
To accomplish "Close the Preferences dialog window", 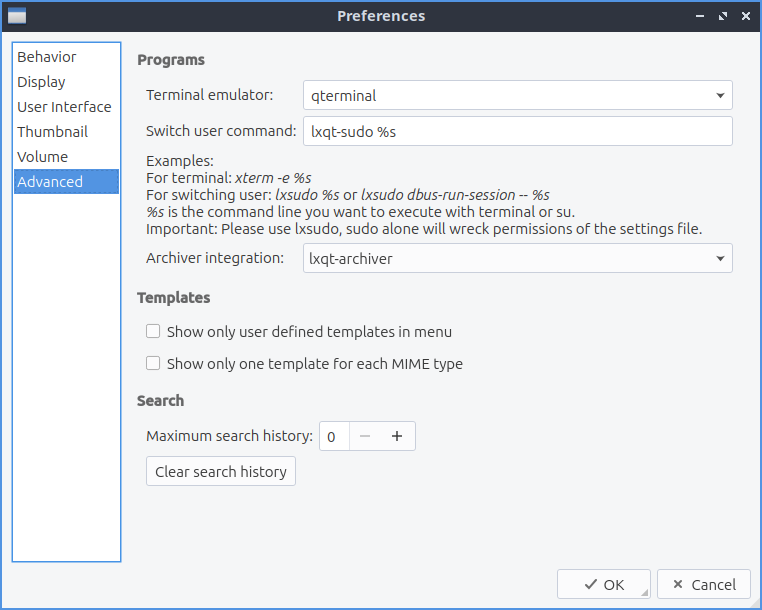I will coord(743,16).
